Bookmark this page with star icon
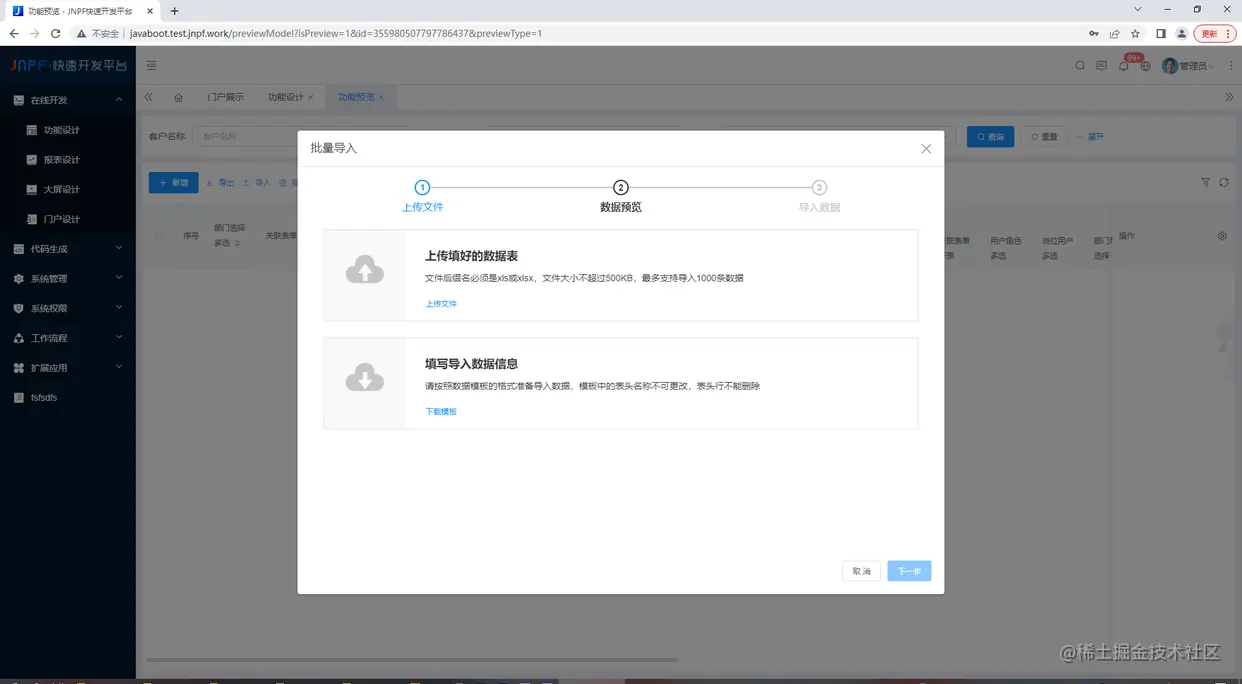This screenshot has width=1242, height=684. [x=1135, y=33]
